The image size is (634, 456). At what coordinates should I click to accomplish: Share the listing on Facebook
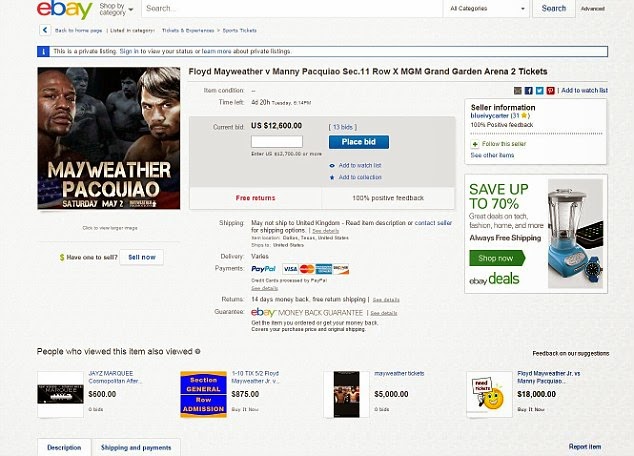(x=528, y=91)
